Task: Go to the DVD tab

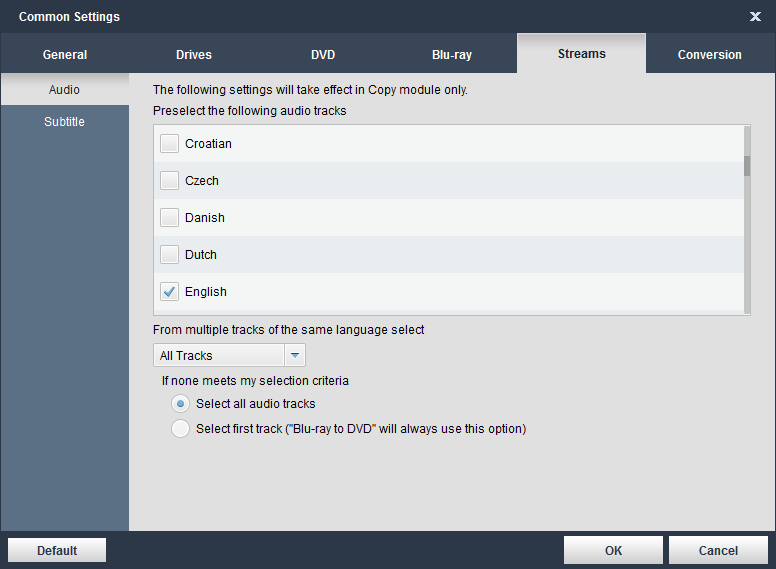Action: pyautogui.click(x=323, y=55)
